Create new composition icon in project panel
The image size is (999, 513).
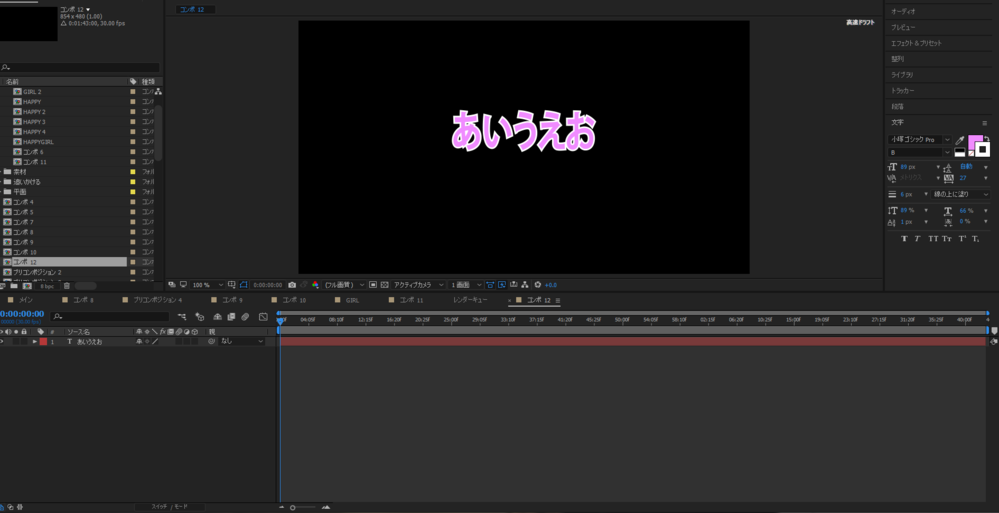pos(26,285)
